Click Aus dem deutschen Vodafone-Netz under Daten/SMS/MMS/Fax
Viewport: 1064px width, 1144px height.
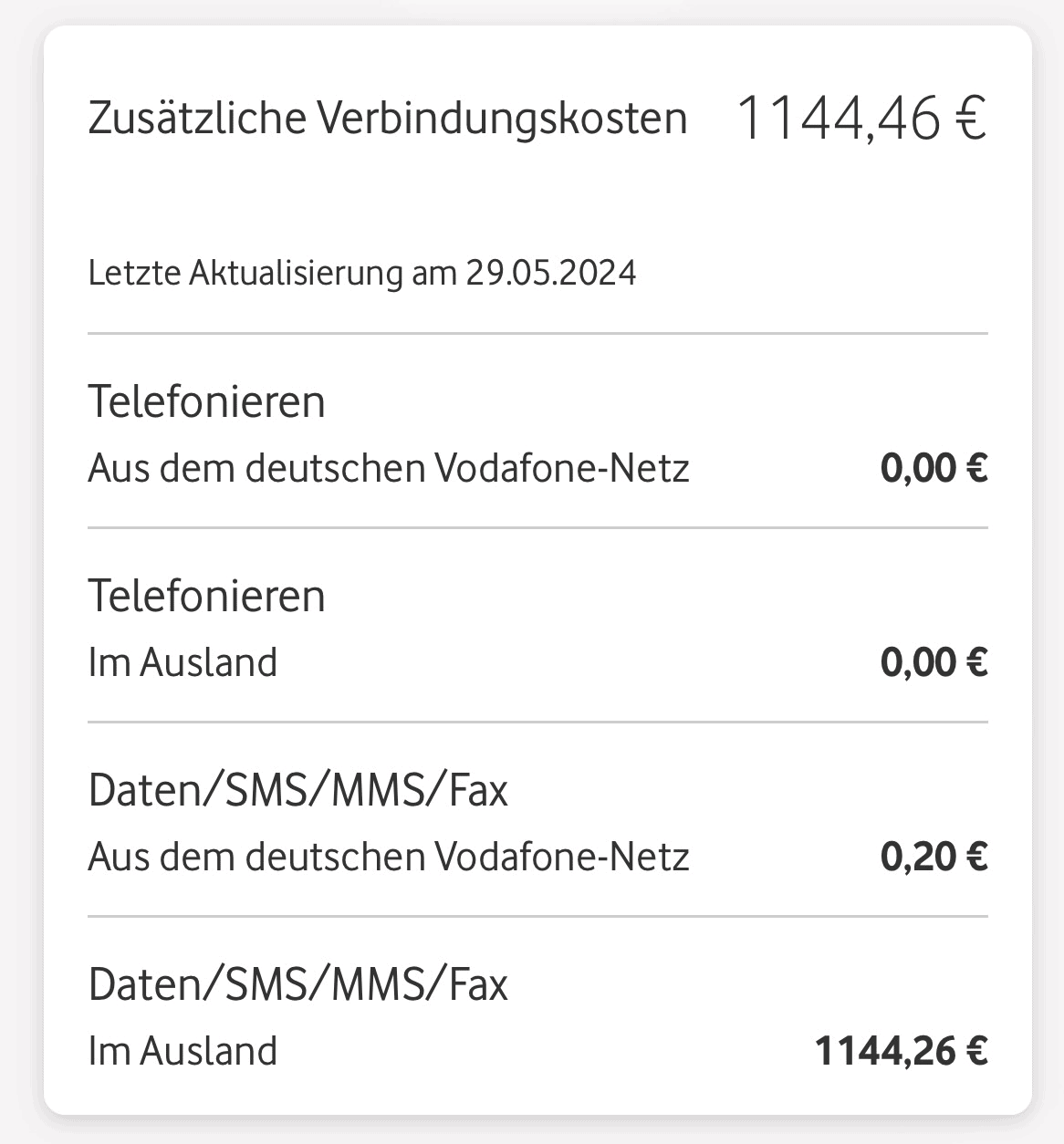click(x=388, y=858)
